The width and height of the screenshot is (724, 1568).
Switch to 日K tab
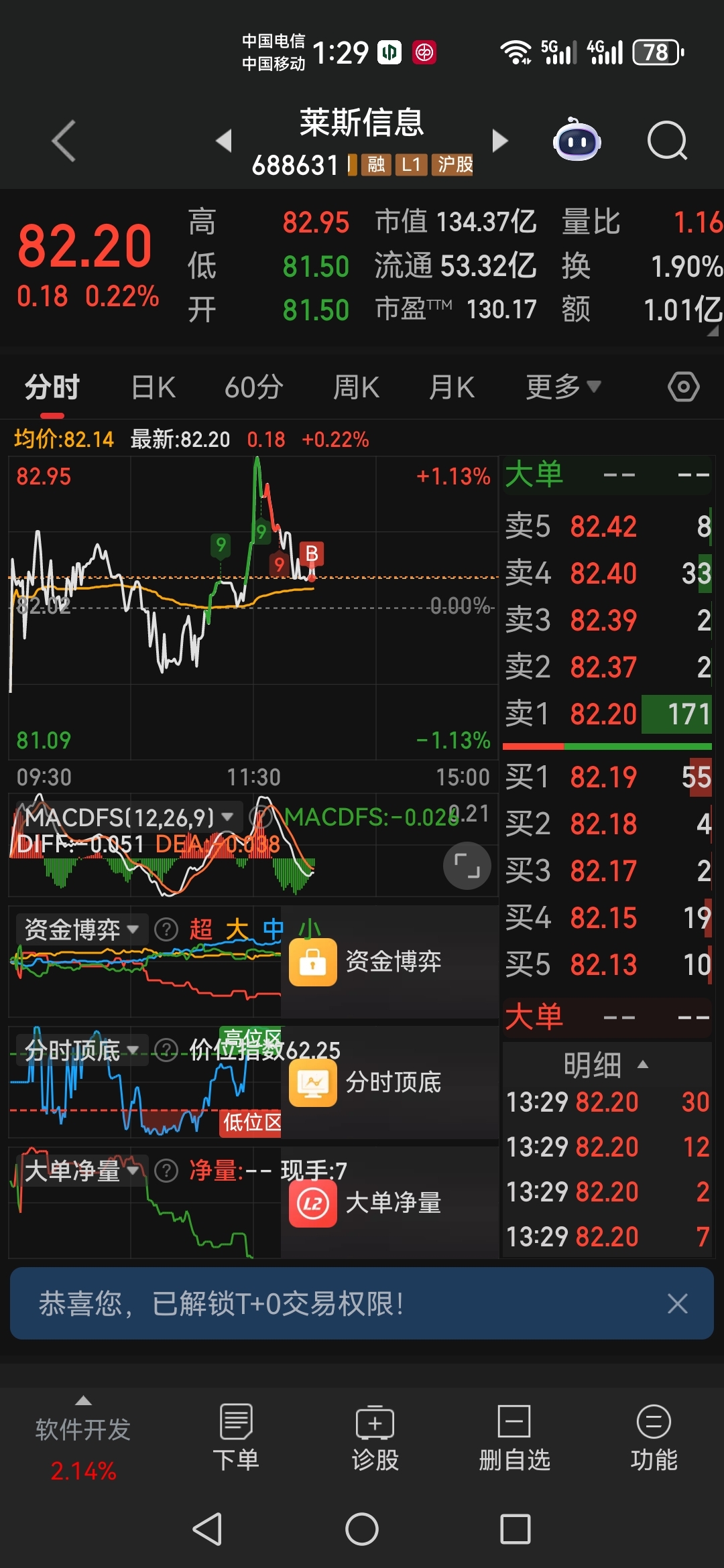click(154, 387)
